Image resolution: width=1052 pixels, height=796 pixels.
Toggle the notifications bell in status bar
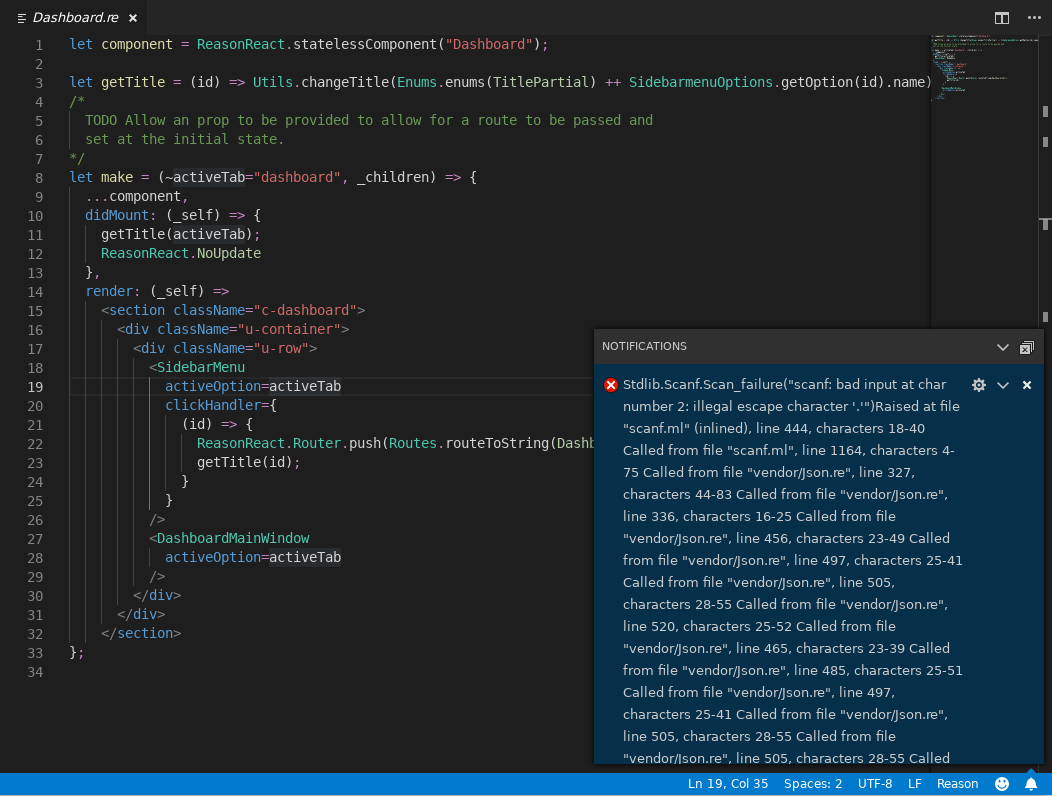click(x=1031, y=784)
